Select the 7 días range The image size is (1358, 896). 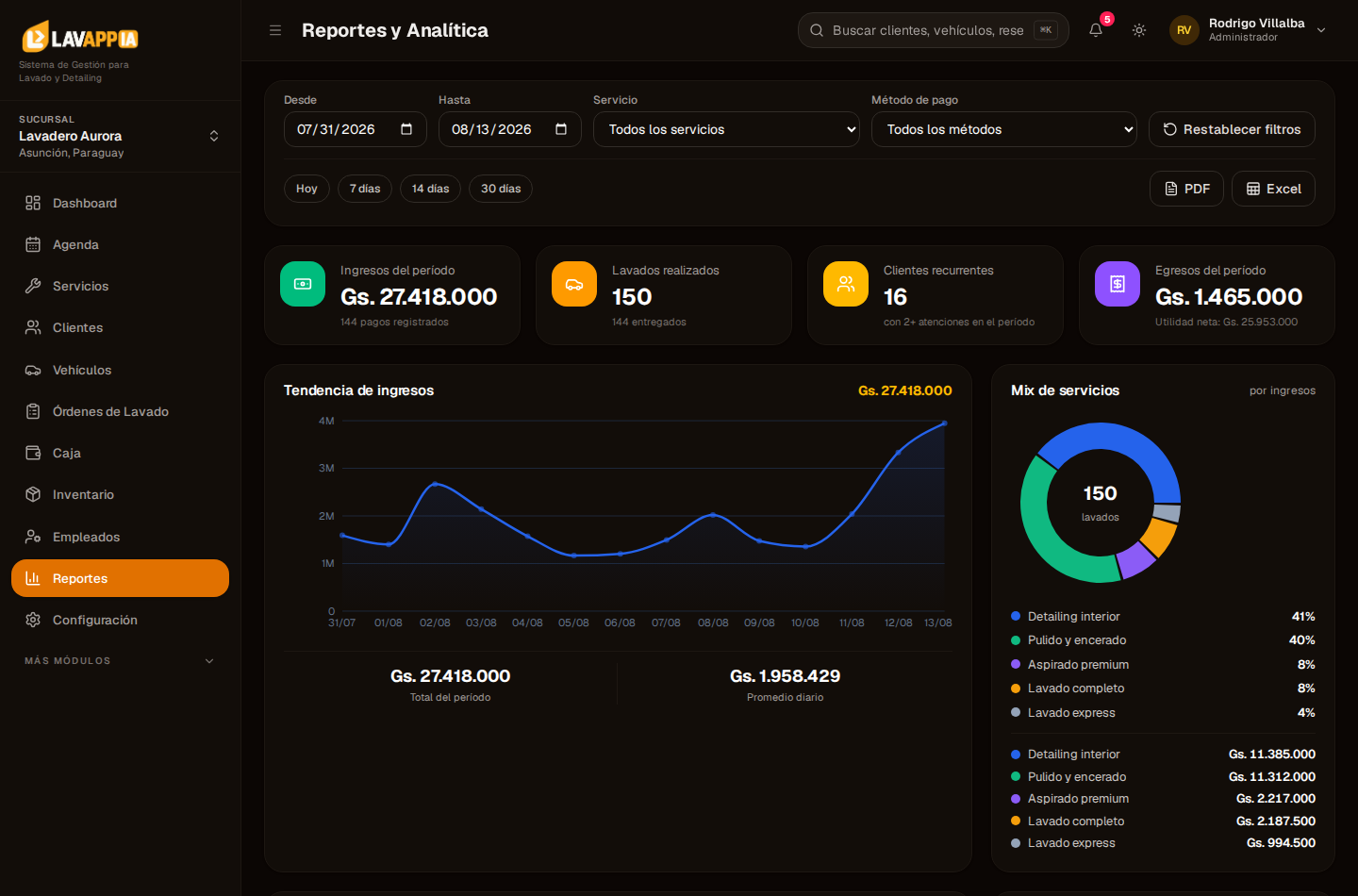pos(365,189)
